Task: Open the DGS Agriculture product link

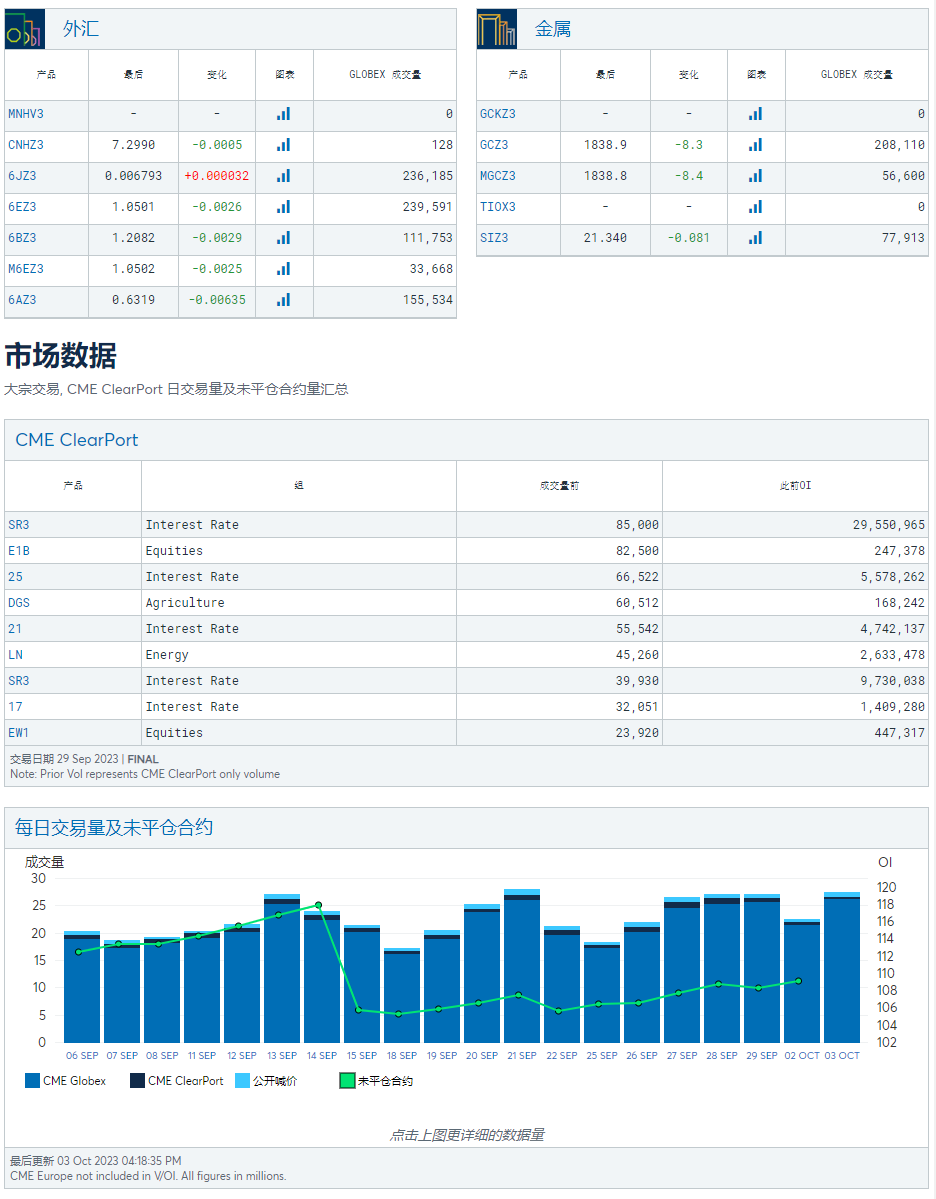Action: click(x=18, y=603)
